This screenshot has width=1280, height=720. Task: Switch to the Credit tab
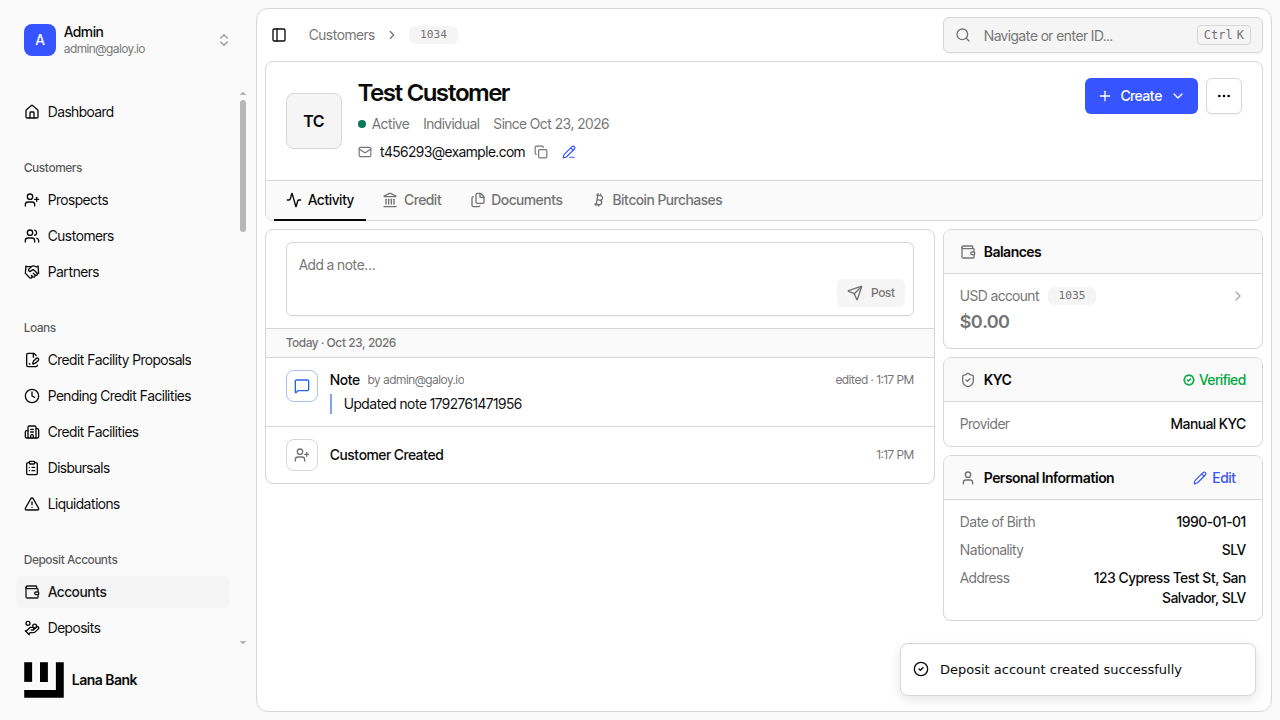412,200
